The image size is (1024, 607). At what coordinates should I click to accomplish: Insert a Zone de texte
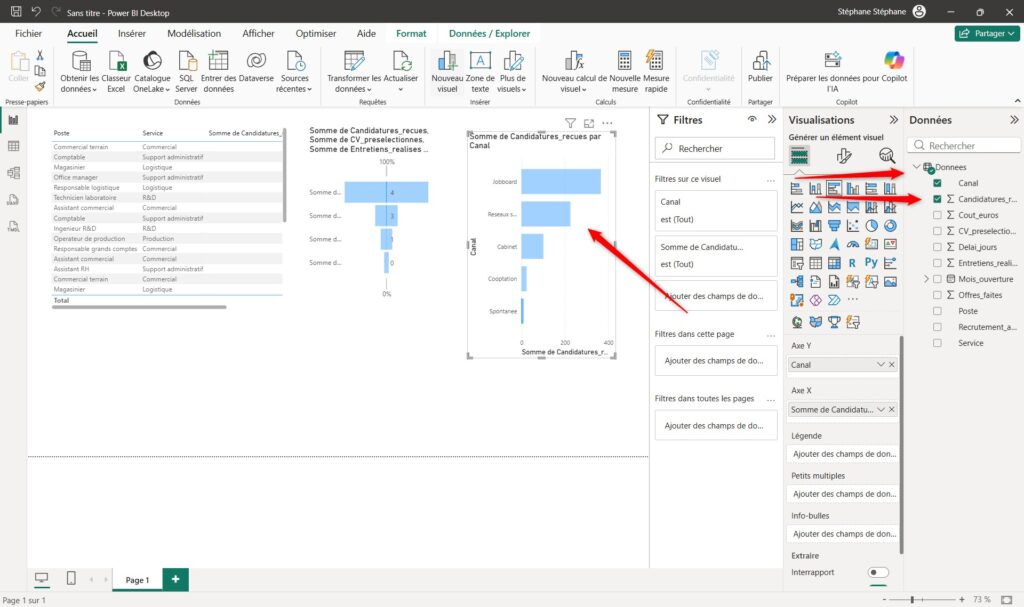[480, 72]
